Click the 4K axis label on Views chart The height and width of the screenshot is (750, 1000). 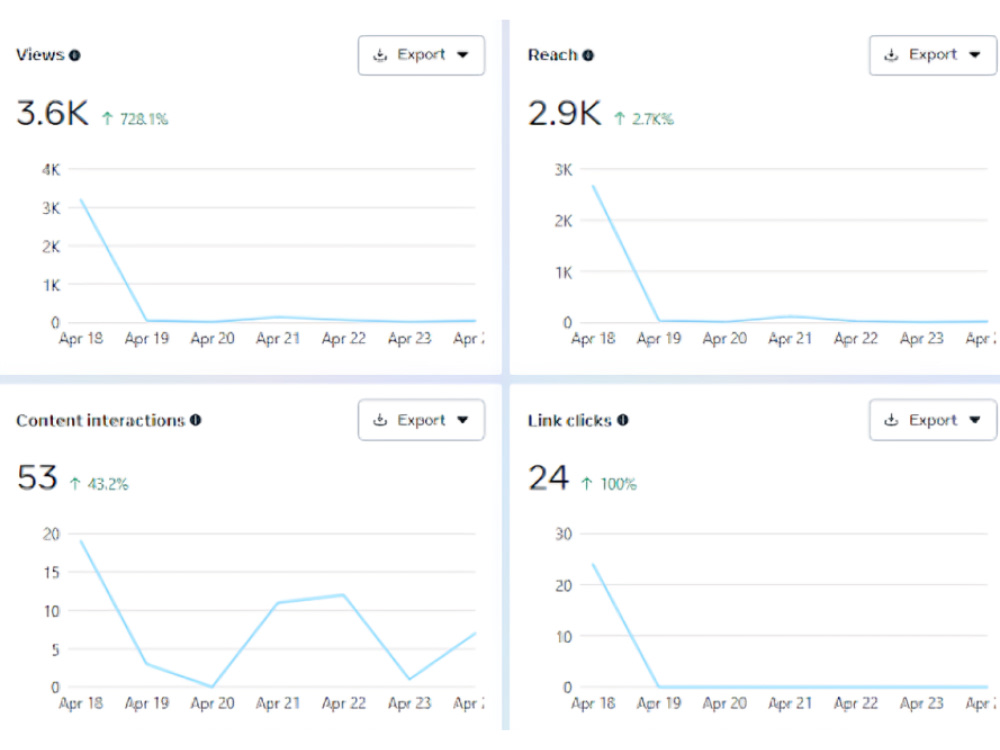tap(51, 170)
